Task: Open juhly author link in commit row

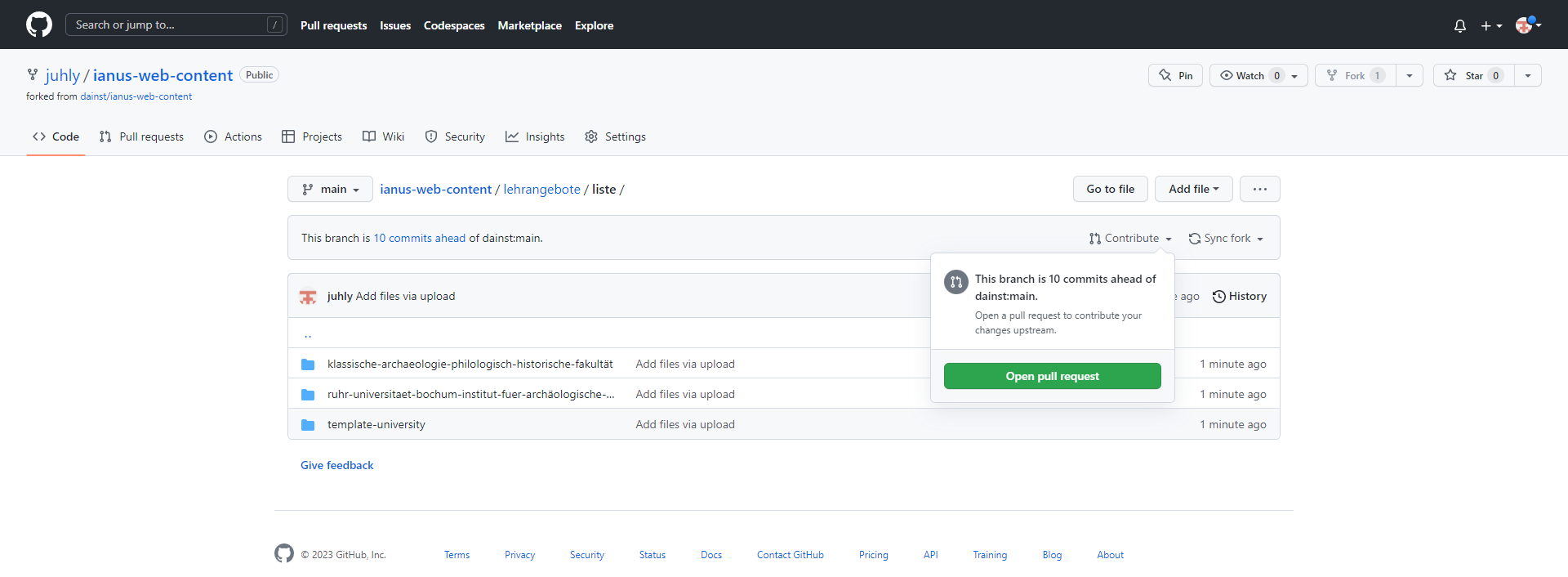Action: 340,296
